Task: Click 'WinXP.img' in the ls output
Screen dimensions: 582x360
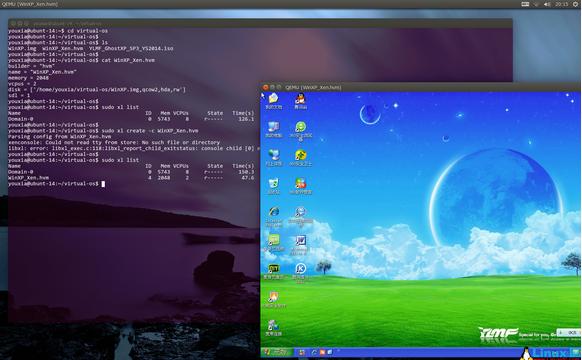Action: tap(22, 48)
